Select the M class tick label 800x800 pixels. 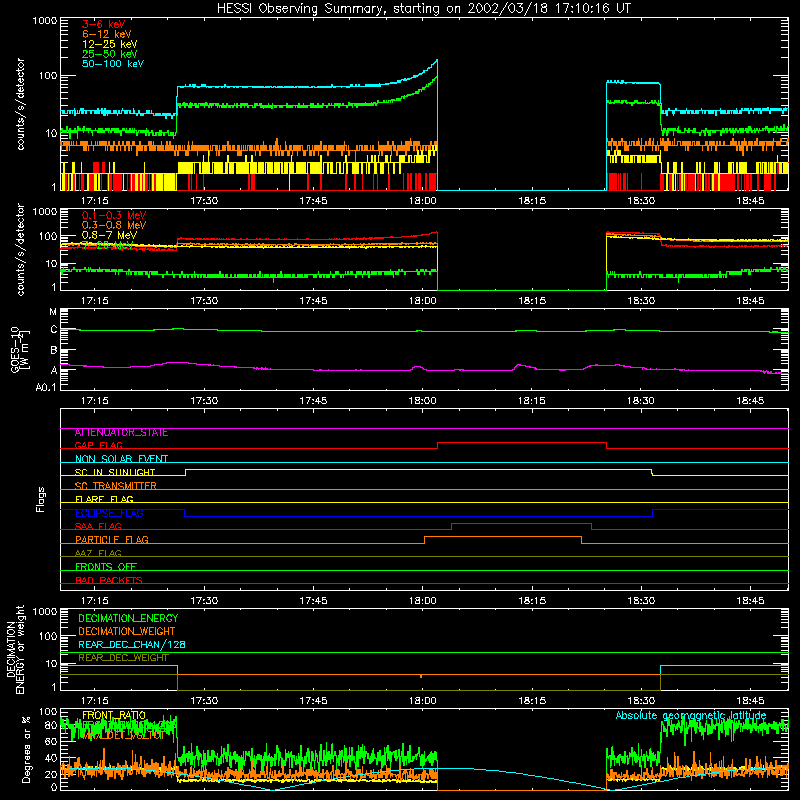(53, 312)
